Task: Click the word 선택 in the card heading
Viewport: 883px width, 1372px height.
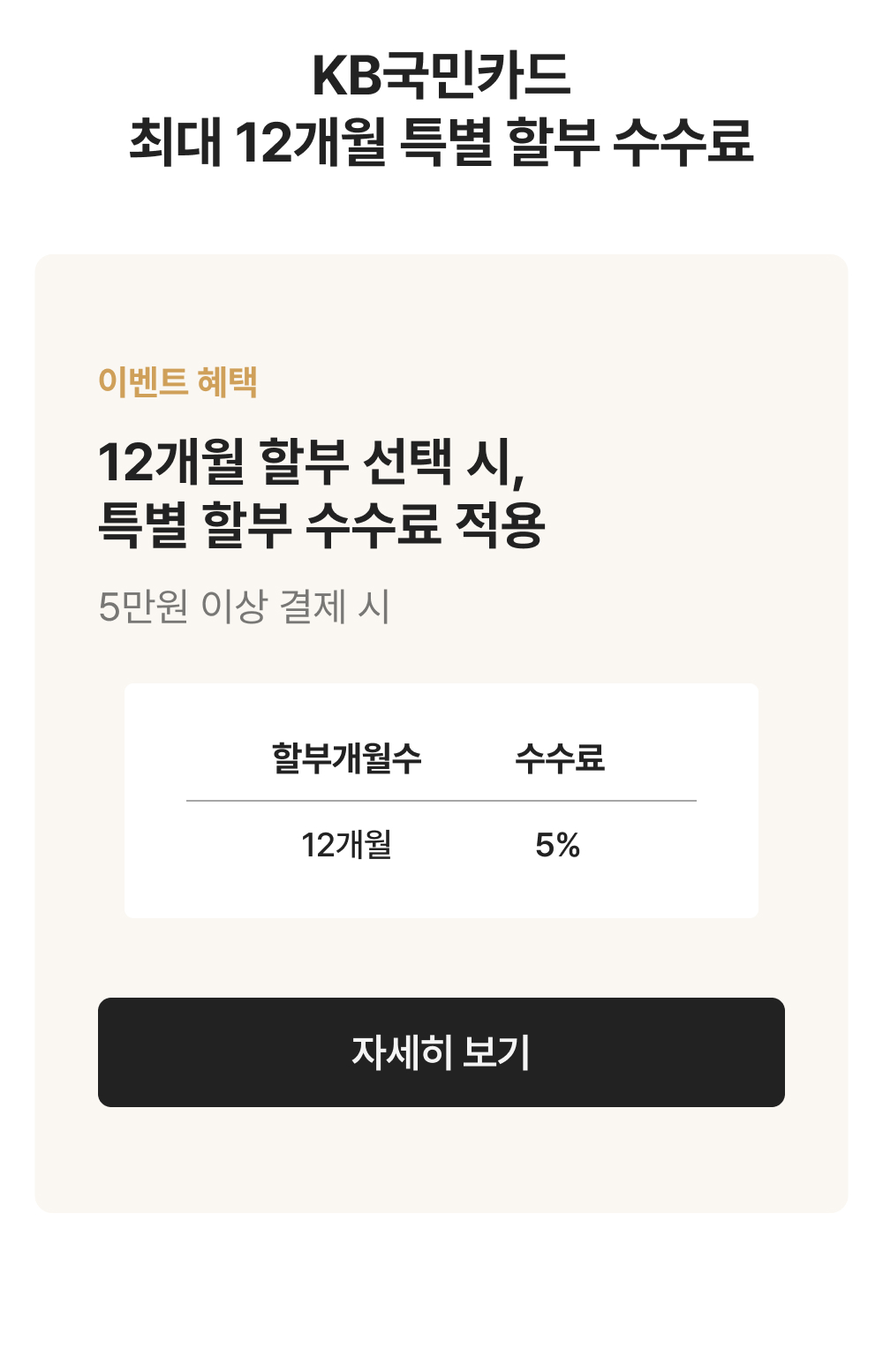Action: coord(408,462)
